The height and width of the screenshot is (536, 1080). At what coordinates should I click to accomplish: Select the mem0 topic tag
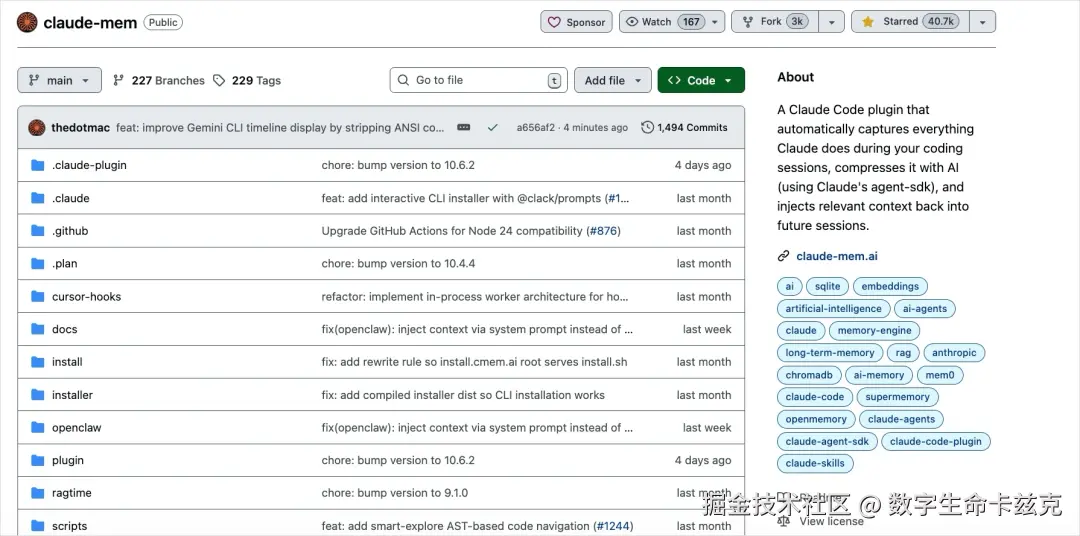coord(939,375)
